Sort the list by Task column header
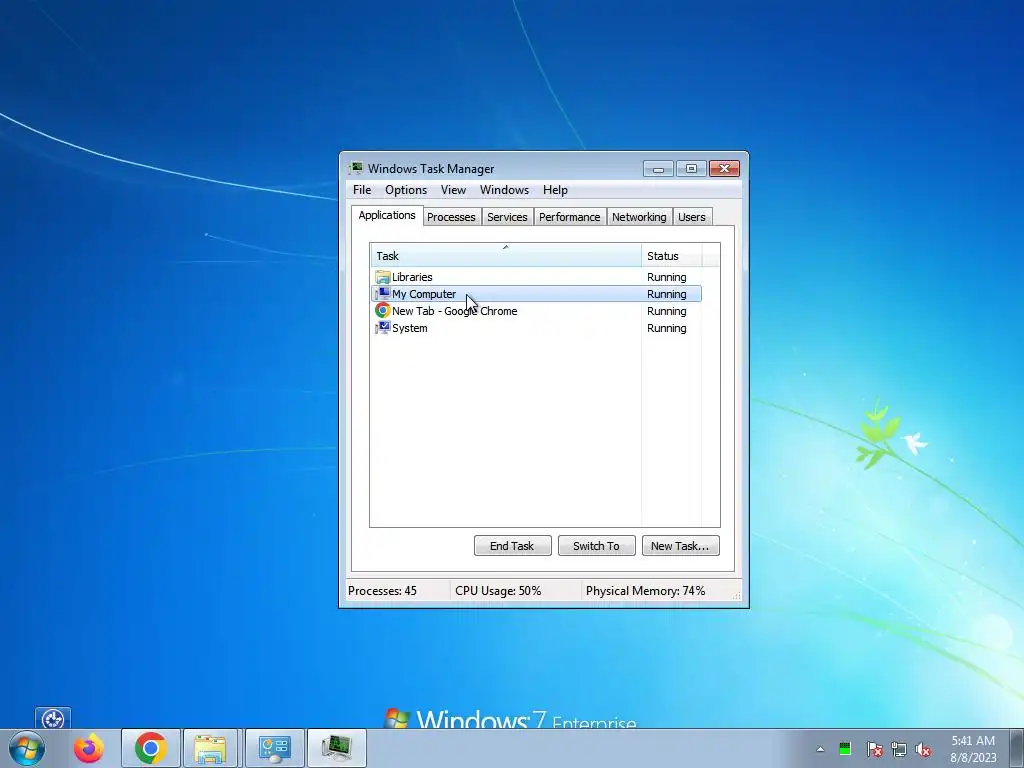Image resolution: width=1024 pixels, height=768 pixels. pyautogui.click(x=505, y=256)
